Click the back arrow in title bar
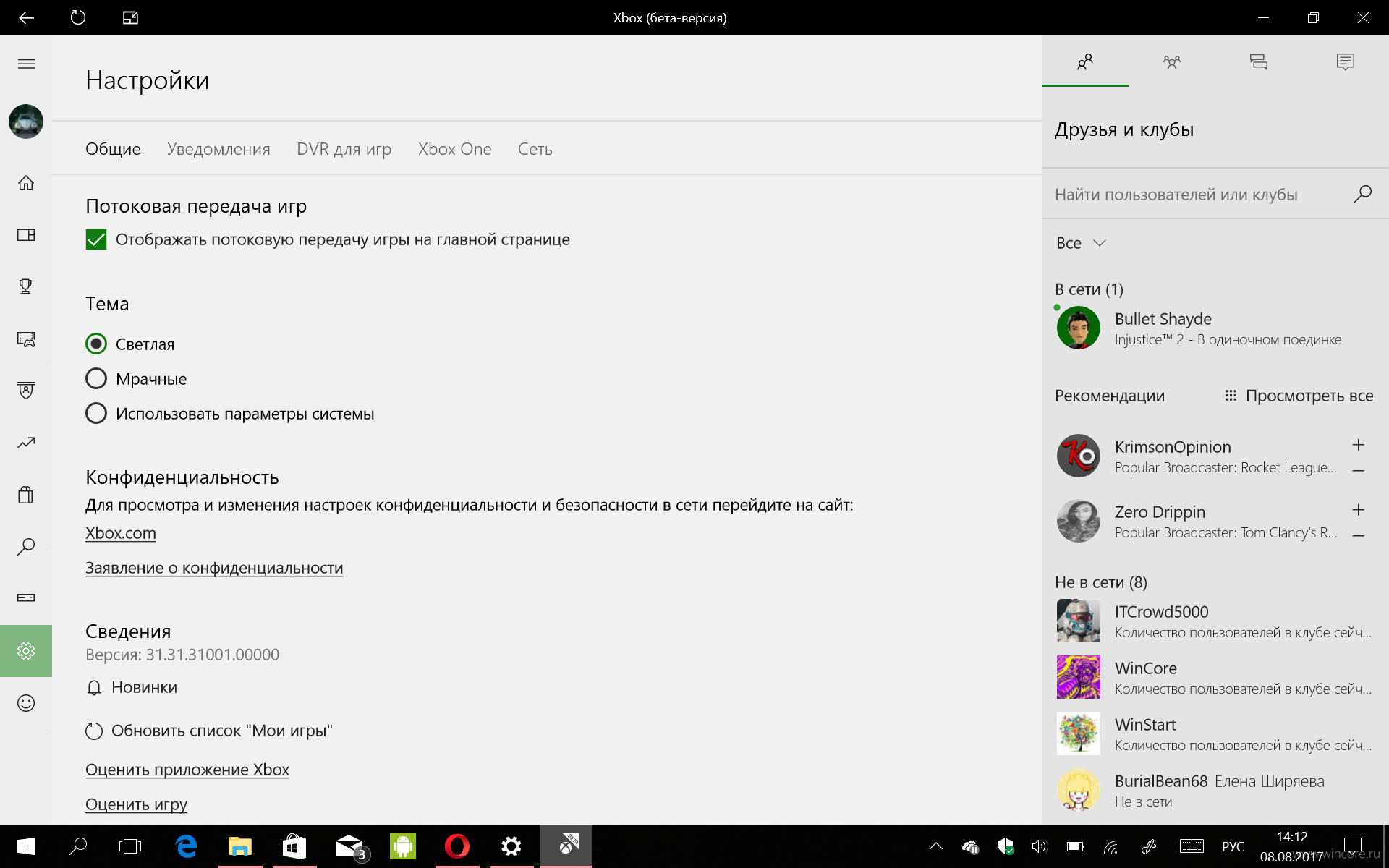Screen dimensions: 1389x868 (26, 17)
